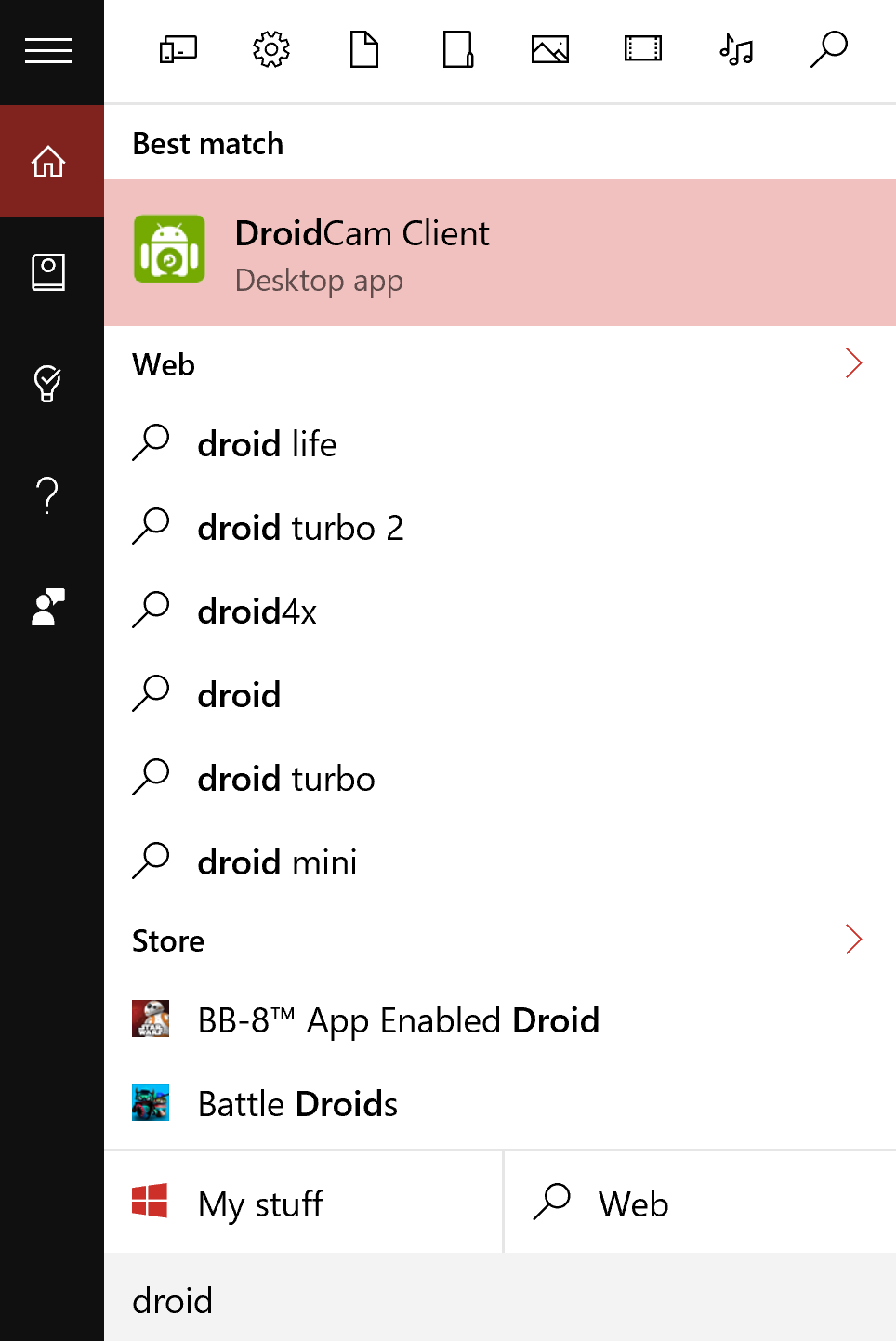The width and height of the screenshot is (896, 1341).
Task: Filter results by Videos icon
Action: (643, 49)
